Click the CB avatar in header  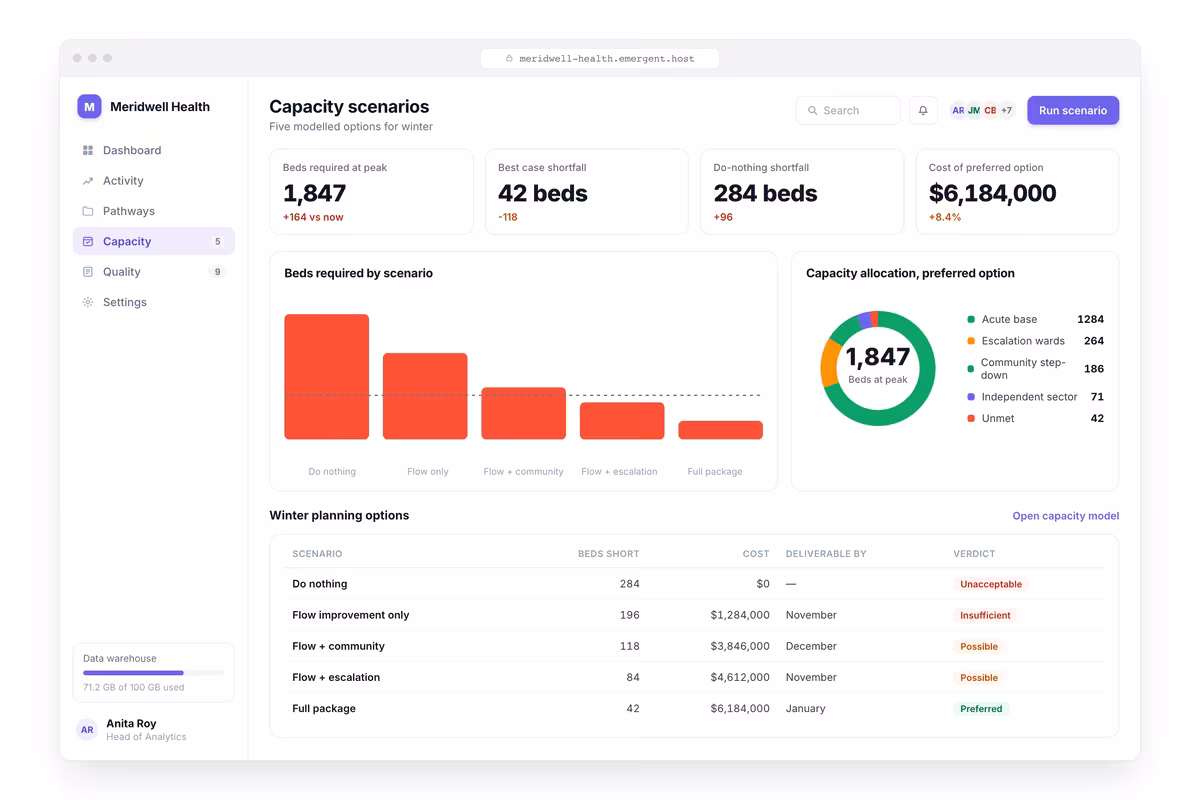click(990, 111)
